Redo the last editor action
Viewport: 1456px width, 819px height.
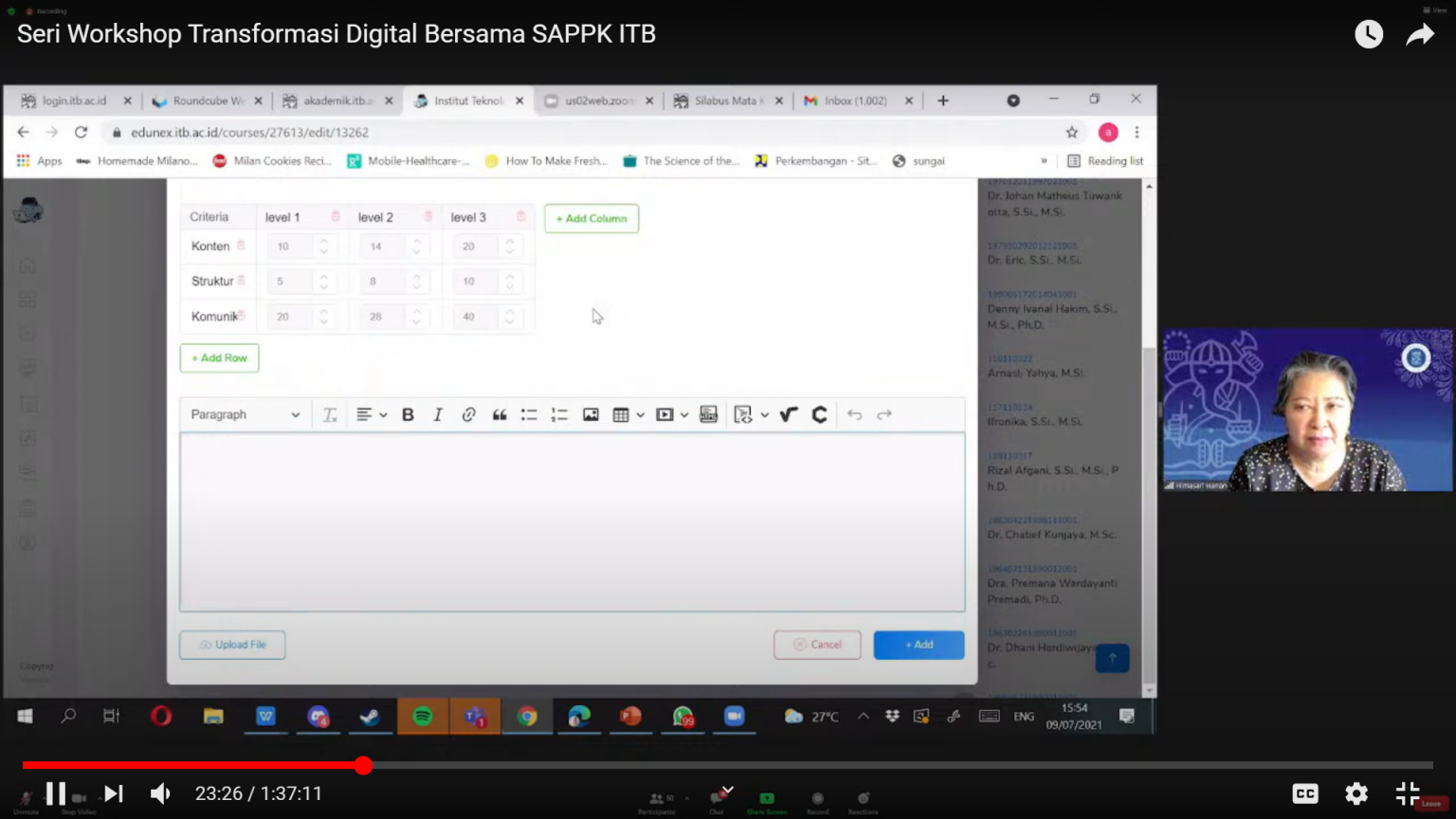[x=884, y=414]
